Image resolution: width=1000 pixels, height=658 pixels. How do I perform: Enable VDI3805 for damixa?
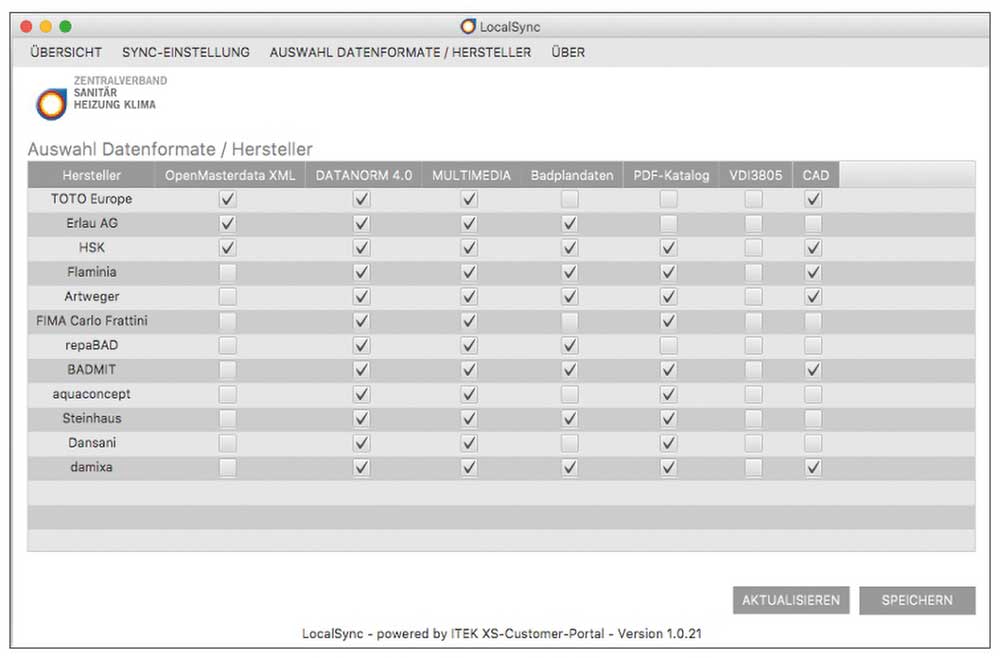[x=753, y=467]
